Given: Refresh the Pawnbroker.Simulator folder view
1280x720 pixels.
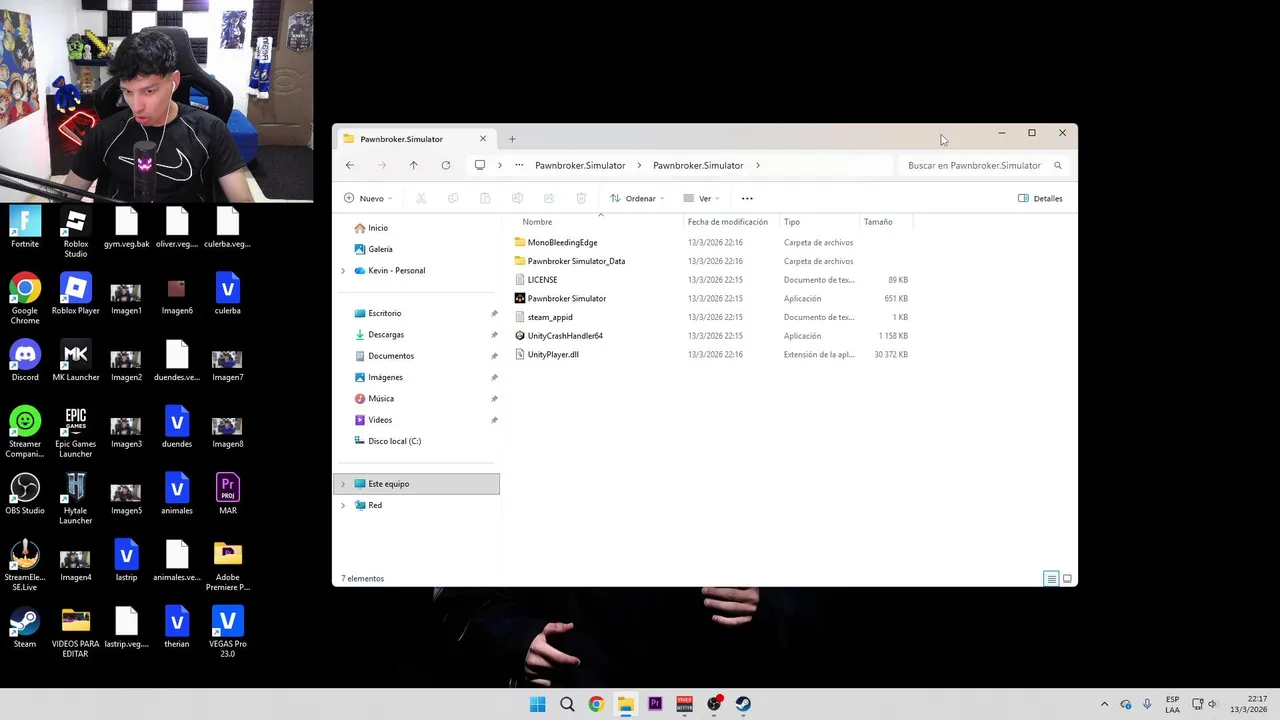Looking at the screenshot, I should point(446,165).
